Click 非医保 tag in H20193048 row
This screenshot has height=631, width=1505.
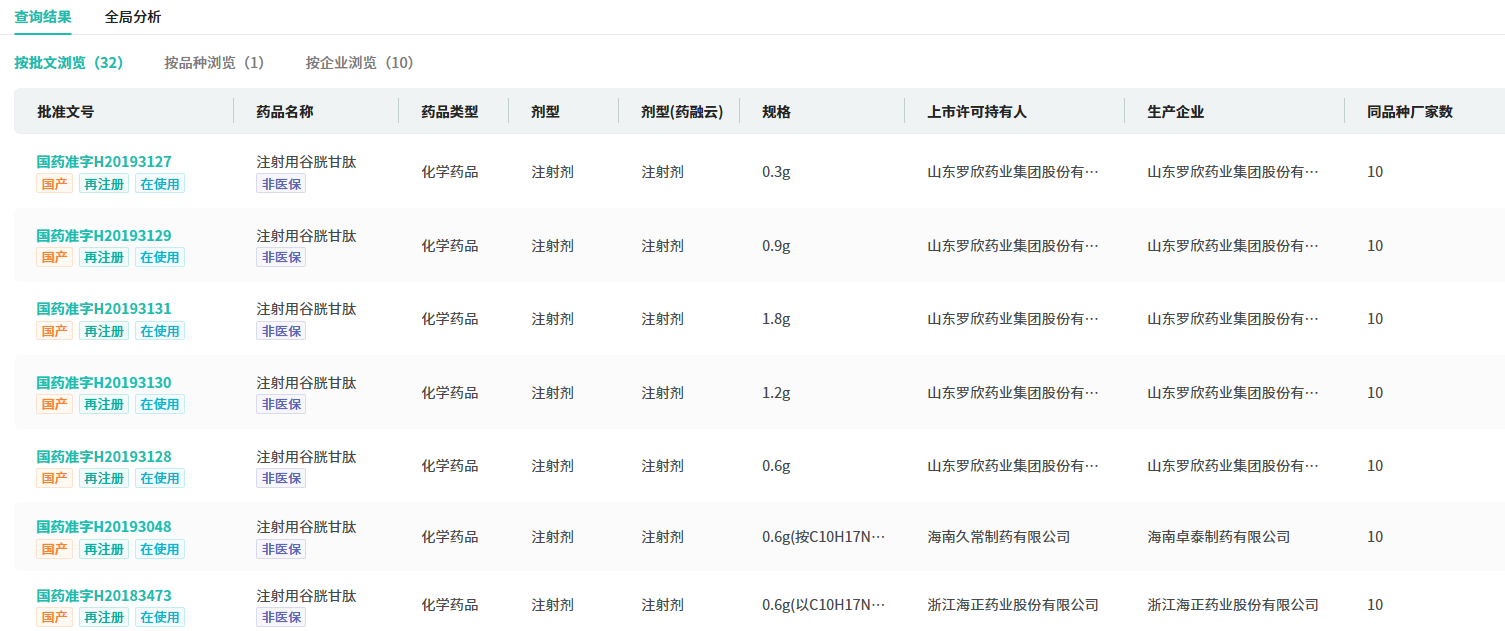[x=281, y=549]
